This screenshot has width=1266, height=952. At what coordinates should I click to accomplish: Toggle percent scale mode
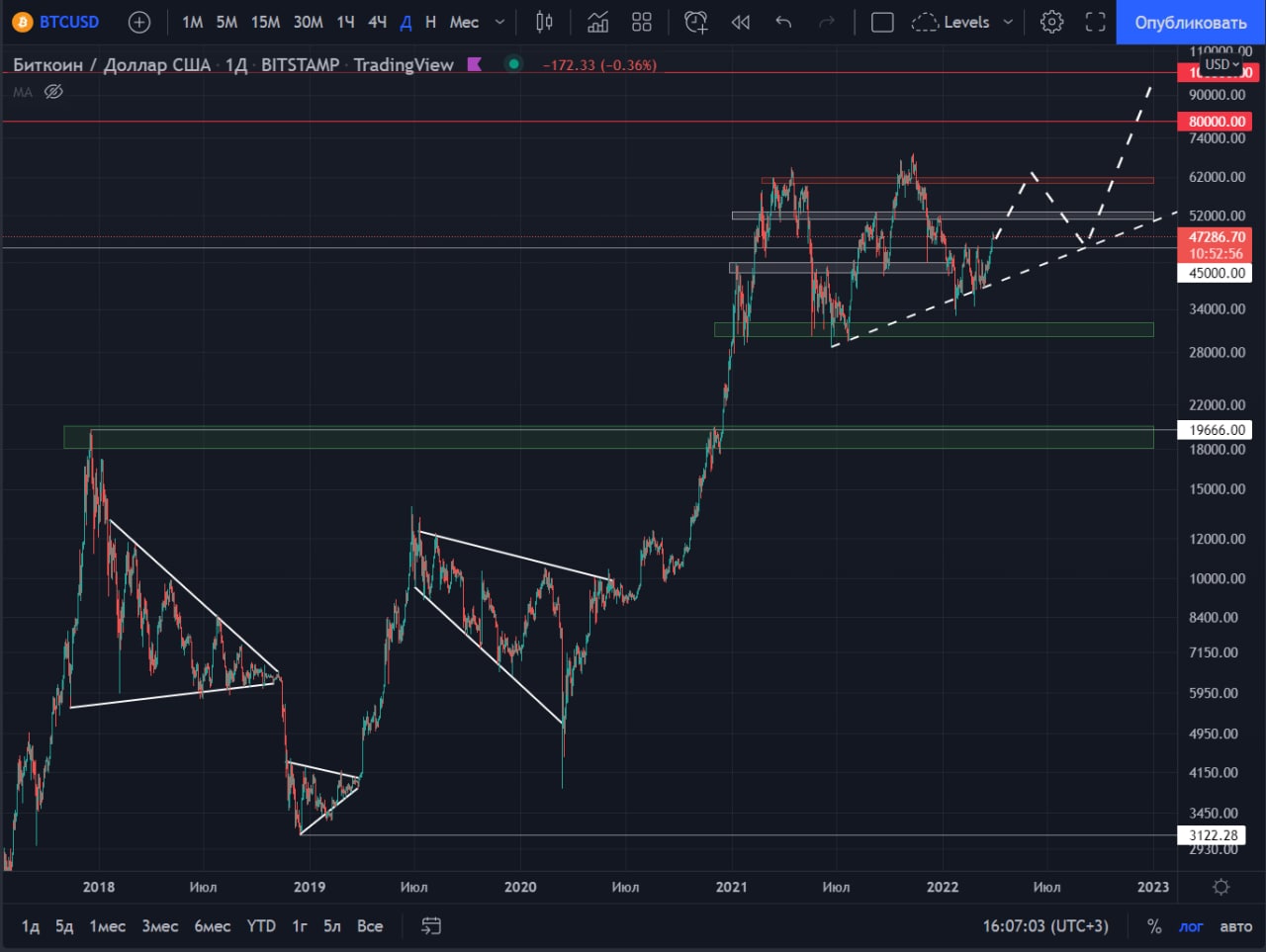coord(1154,926)
